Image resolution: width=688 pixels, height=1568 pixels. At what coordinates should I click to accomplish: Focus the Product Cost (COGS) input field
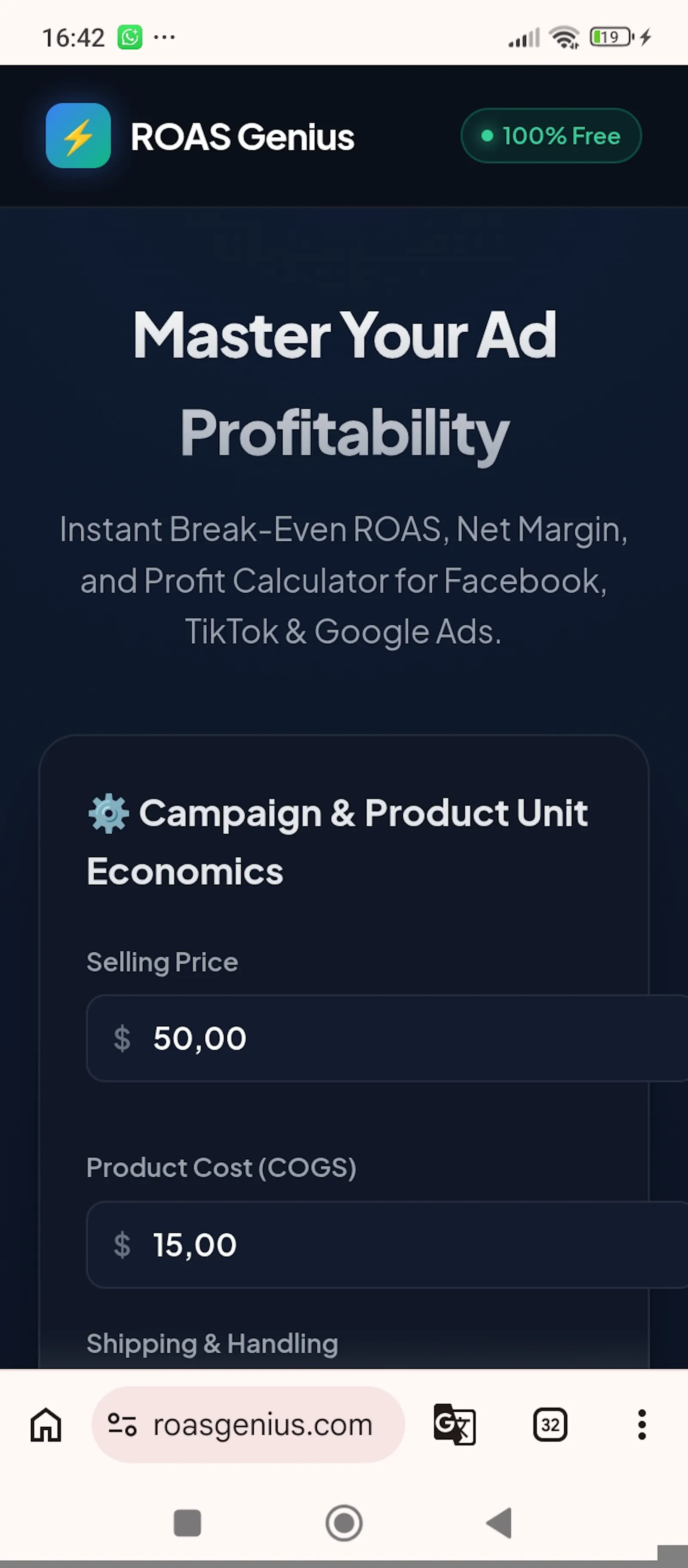coord(387,1245)
